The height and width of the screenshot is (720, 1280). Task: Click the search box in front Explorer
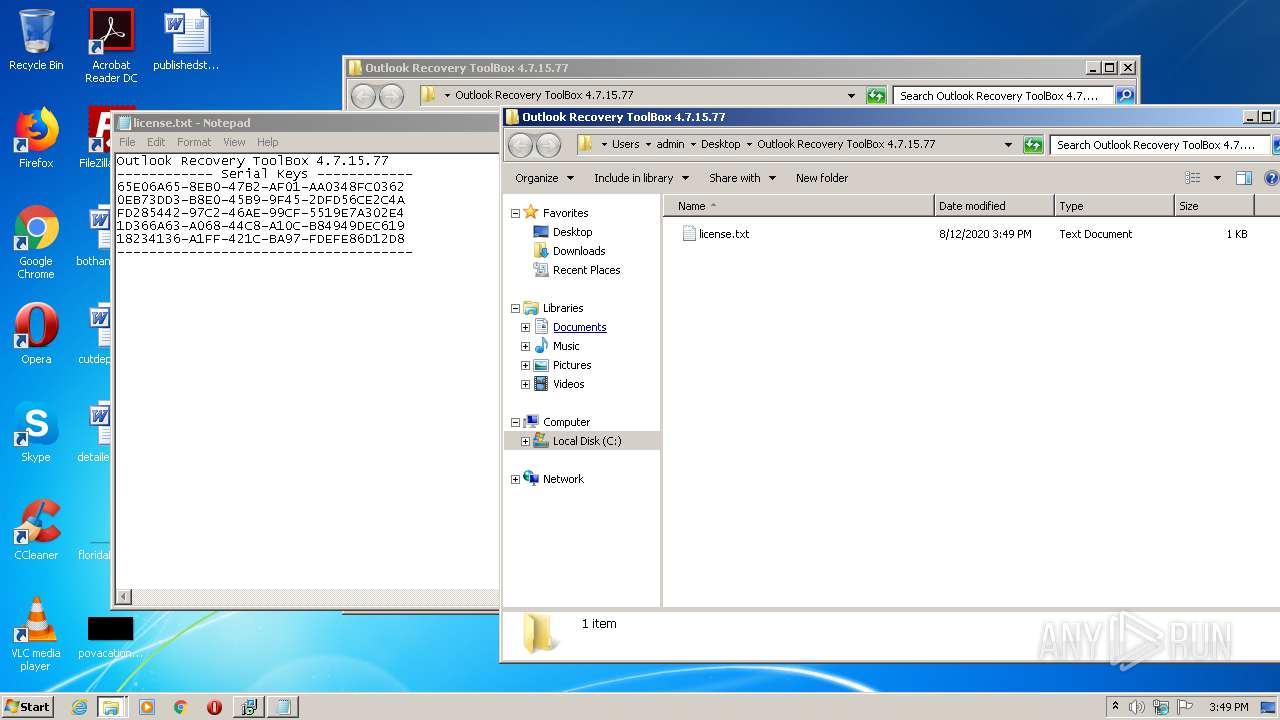click(x=1160, y=145)
